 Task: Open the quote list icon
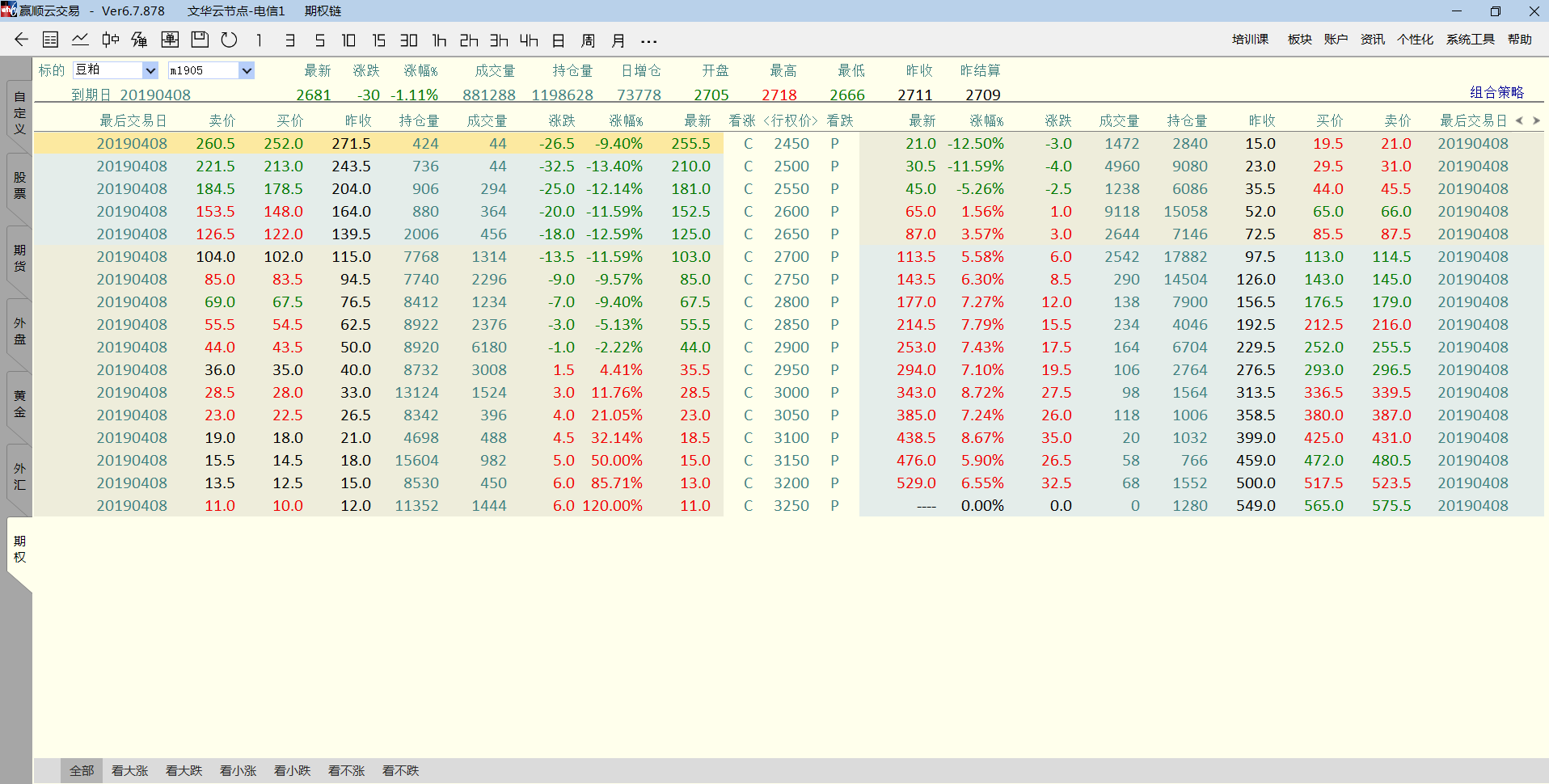pos(50,40)
